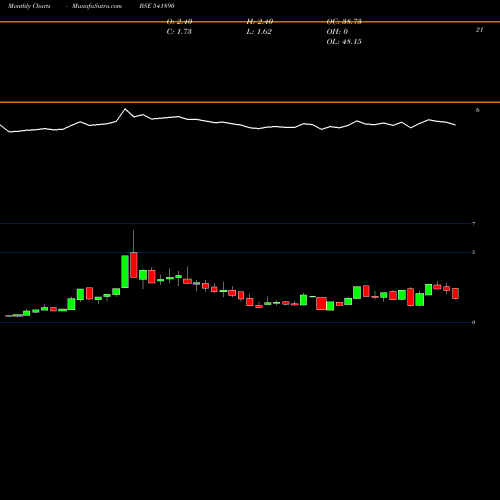Select the last red candle at the right end of the chart
Image resolution: width=500 pixels, height=500 pixels.
pos(455,294)
